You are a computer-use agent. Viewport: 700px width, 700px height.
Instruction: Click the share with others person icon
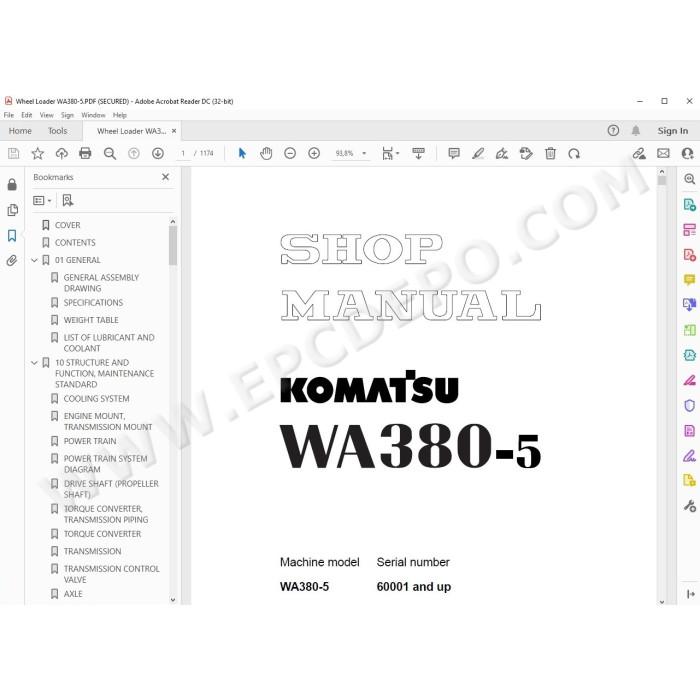point(688,154)
